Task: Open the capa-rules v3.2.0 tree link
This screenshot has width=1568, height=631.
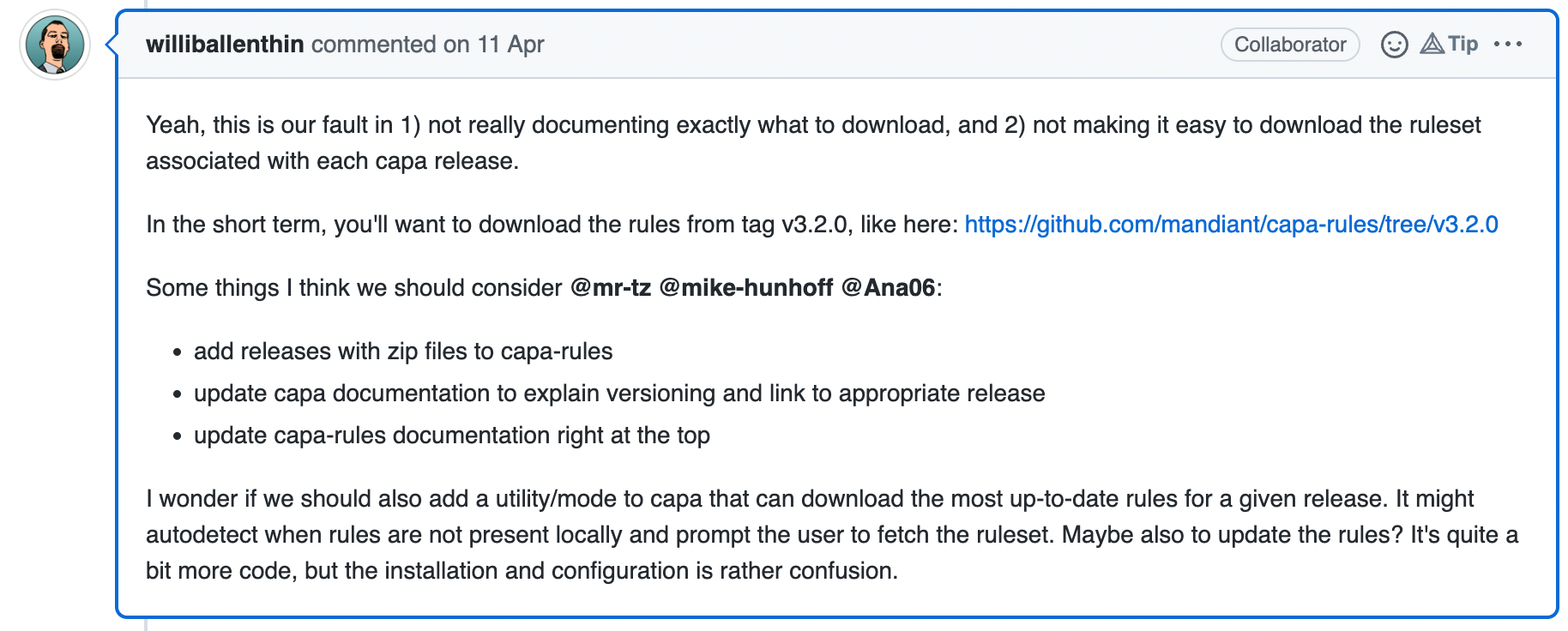Action: coord(1231,225)
